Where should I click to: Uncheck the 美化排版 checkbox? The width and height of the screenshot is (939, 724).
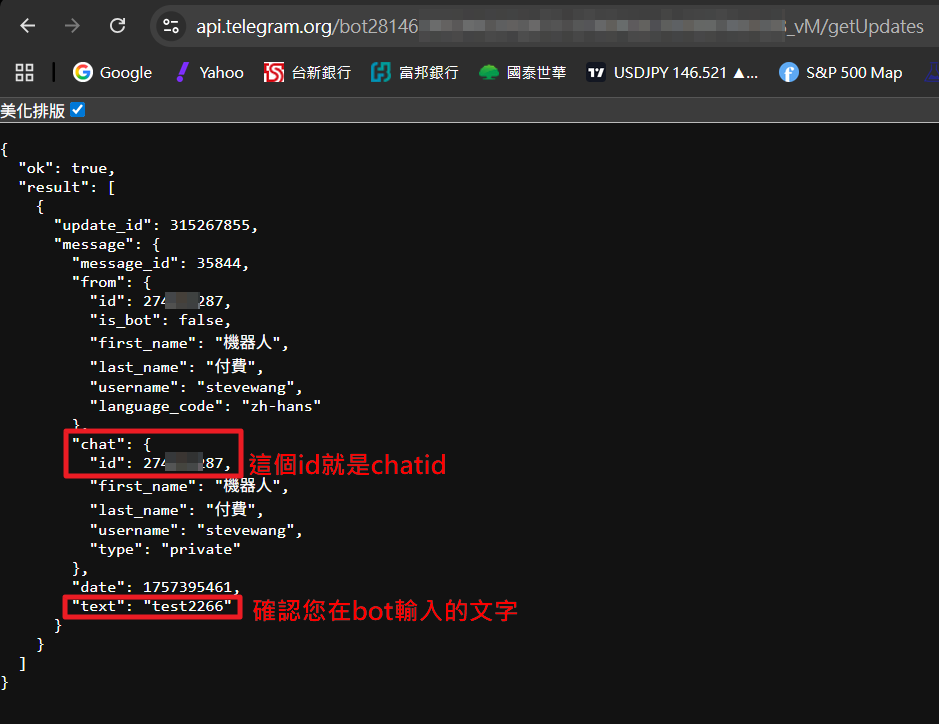tap(78, 110)
